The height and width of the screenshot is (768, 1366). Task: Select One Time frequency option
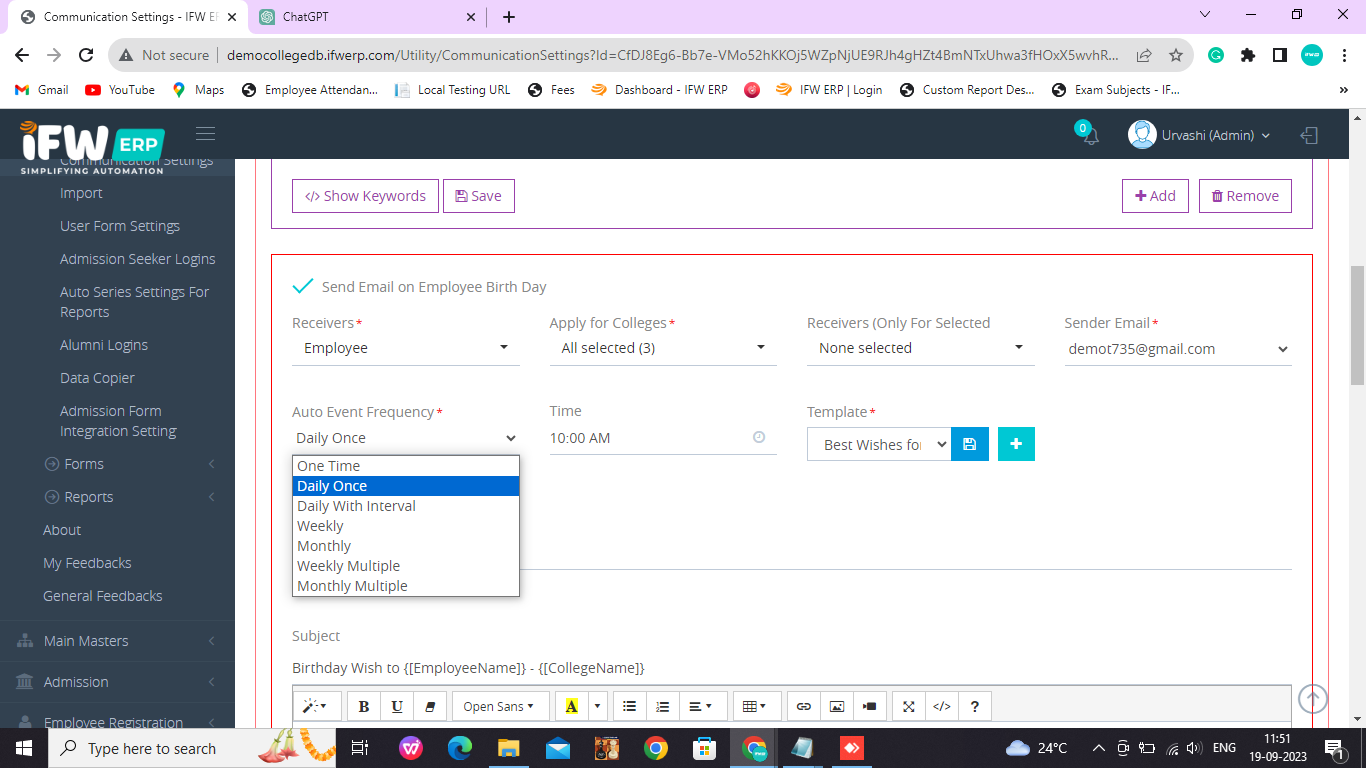click(406, 466)
